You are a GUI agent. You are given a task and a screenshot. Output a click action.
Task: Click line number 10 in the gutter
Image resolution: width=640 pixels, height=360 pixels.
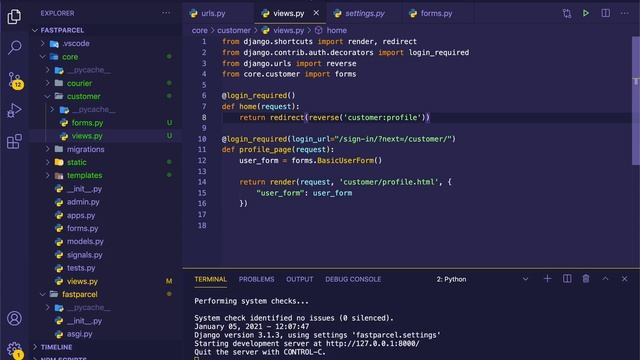[202, 139]
